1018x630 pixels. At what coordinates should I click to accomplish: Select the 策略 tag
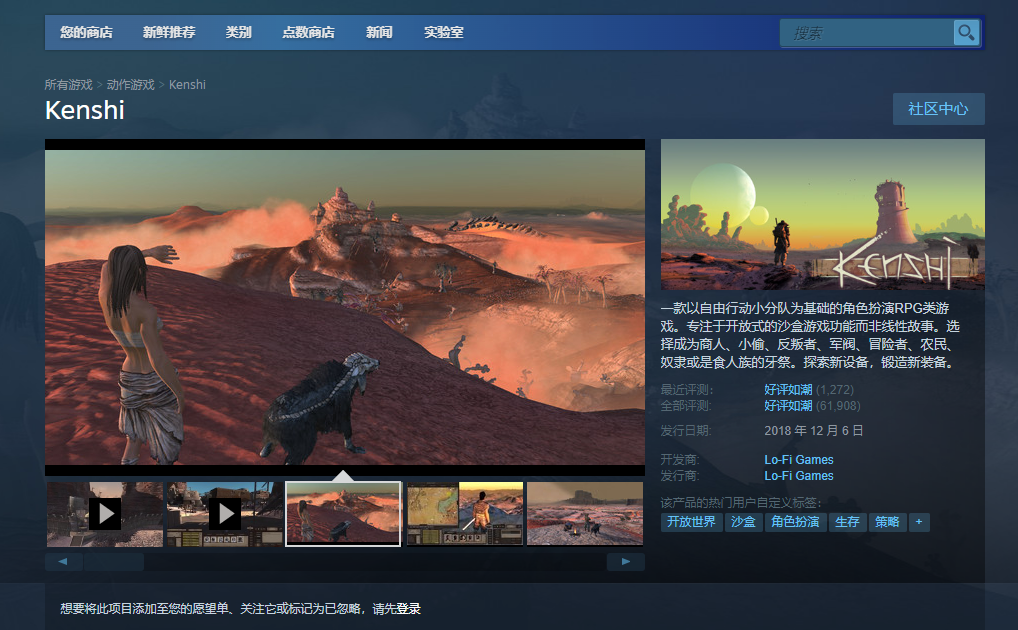[x=887, y=522]
